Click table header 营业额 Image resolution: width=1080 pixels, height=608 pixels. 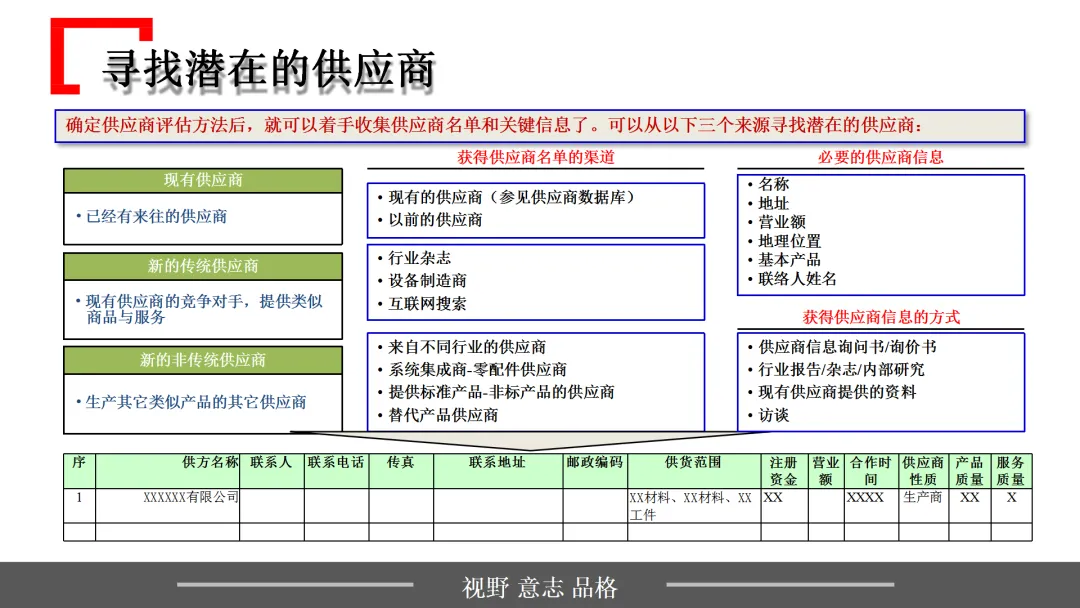pyautogui.click(x=826, y=471)
